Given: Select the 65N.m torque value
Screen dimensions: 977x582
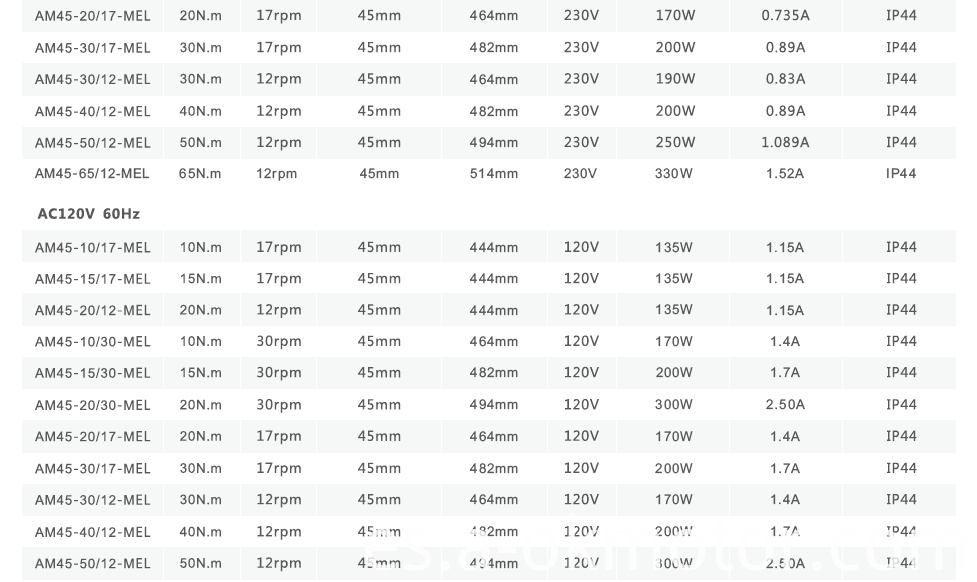Looking at the screenshot, I should 200,174.
